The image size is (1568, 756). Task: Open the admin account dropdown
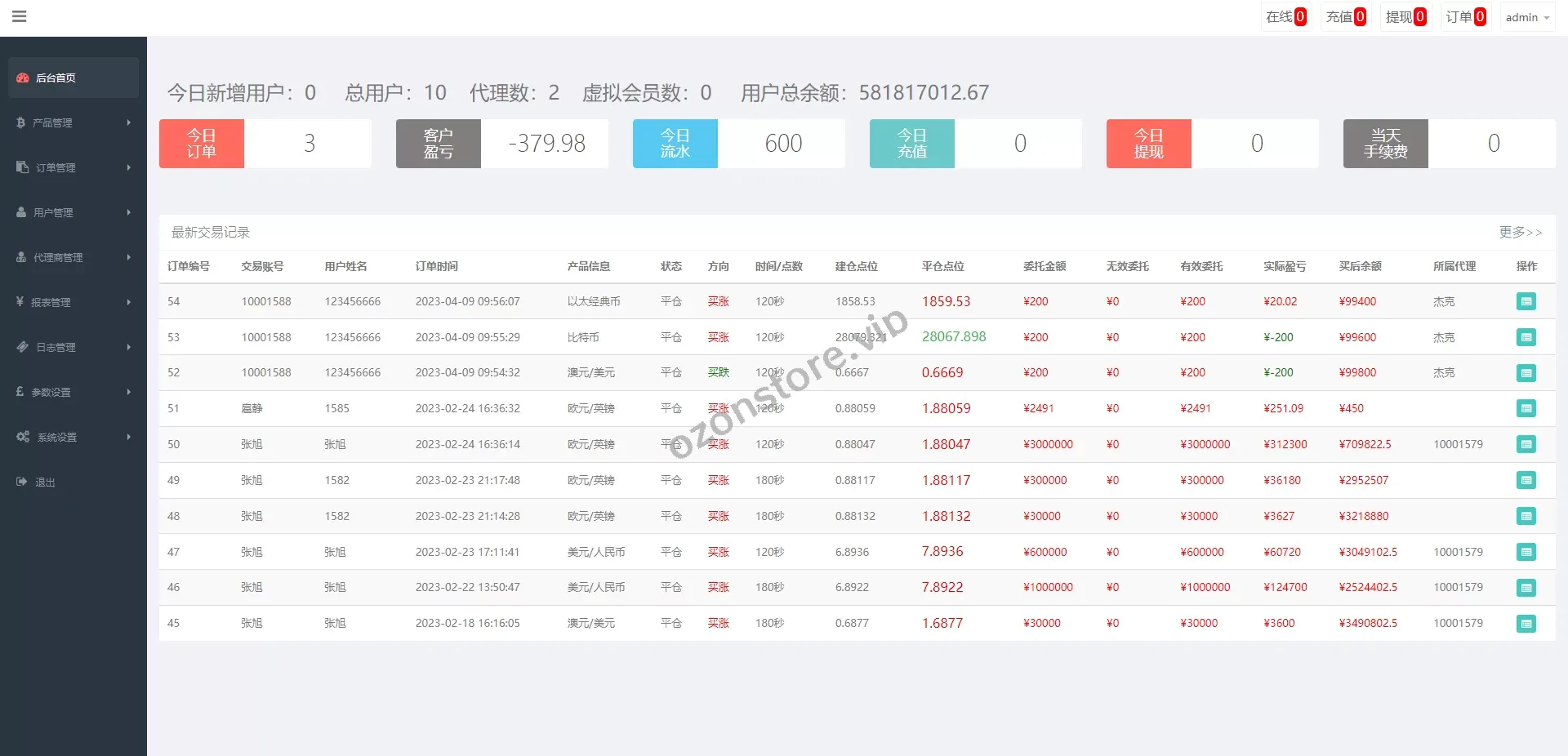pyautogui.click(x=1526, y=17)
